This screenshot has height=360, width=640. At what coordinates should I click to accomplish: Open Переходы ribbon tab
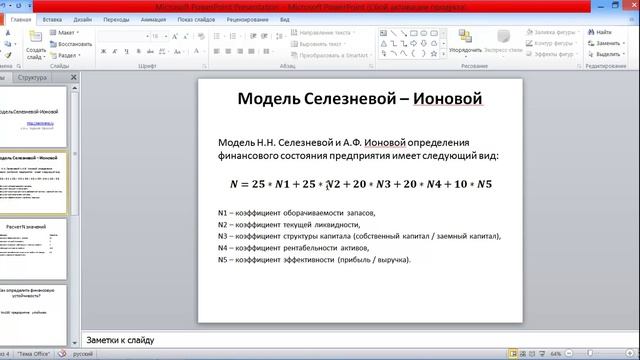(116, 19)
